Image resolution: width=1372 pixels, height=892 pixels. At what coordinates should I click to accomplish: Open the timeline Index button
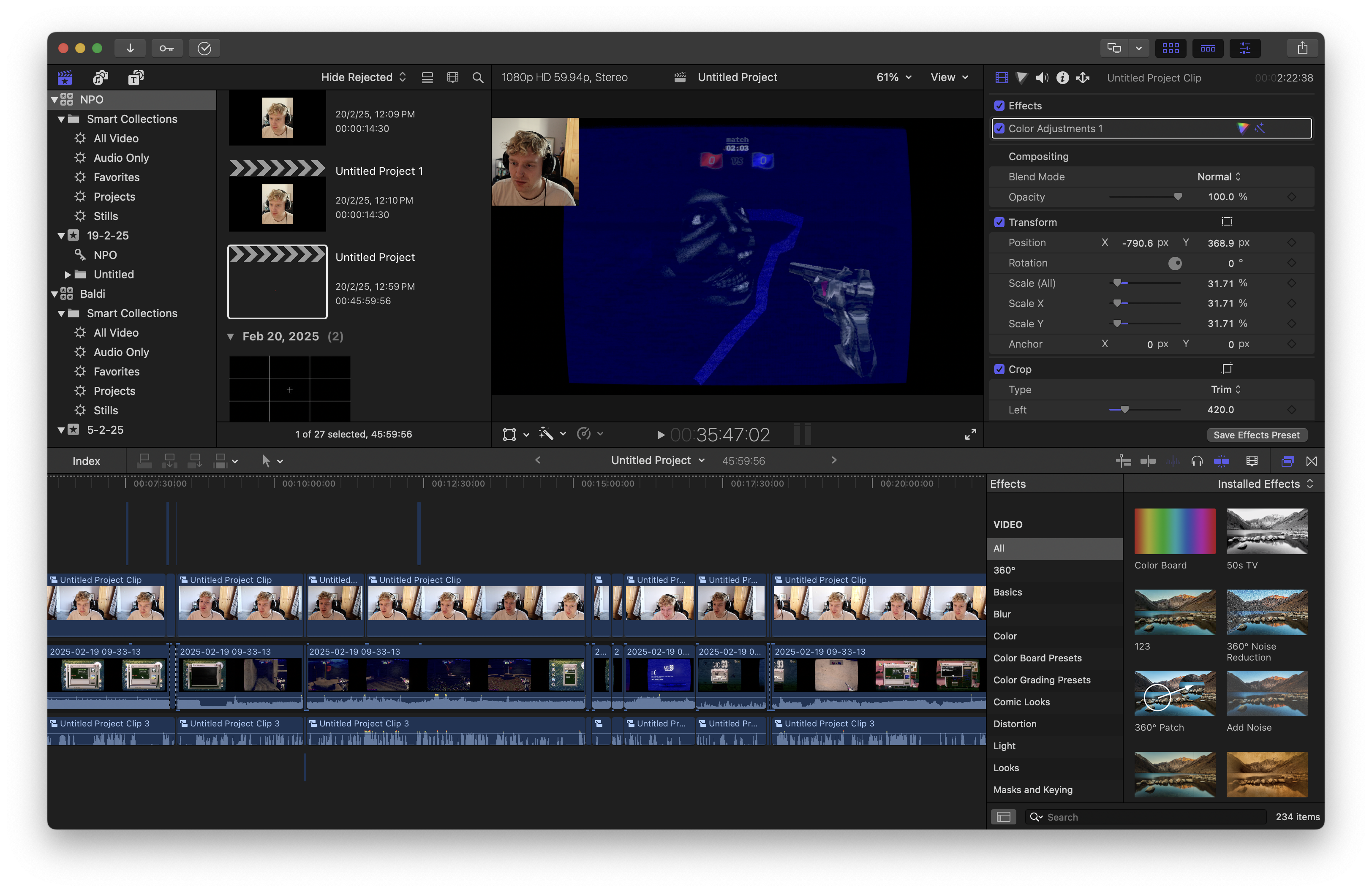coord(87,461)
